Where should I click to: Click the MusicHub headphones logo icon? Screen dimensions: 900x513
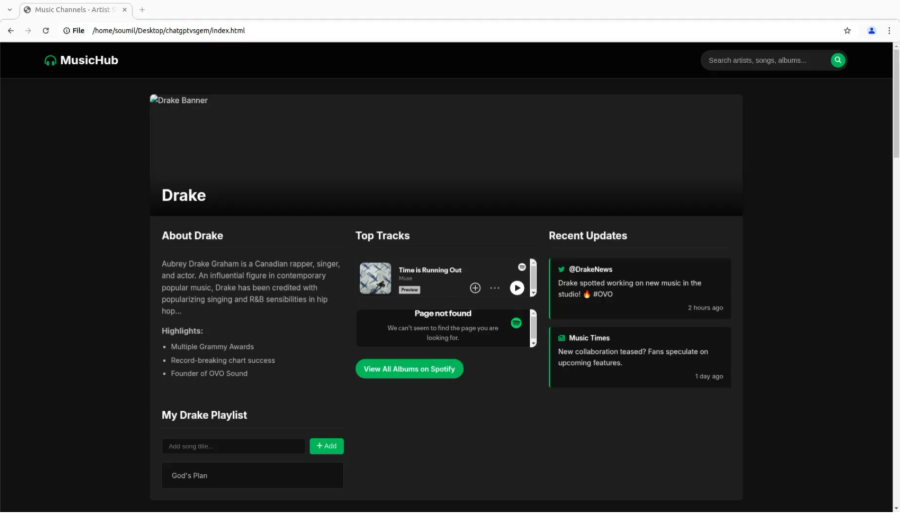click(50, 60)
